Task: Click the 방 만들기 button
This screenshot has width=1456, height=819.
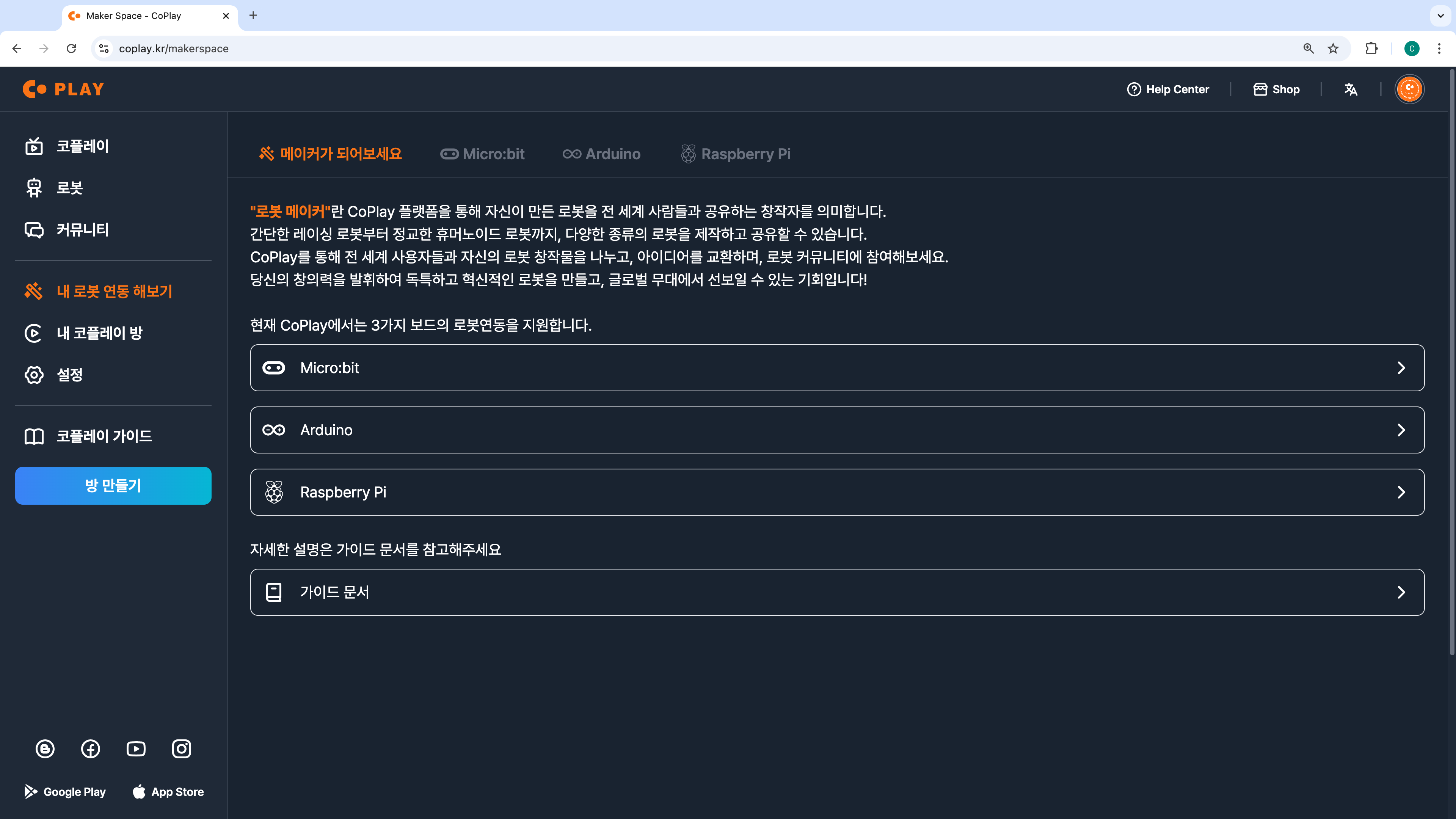Action: coord(113,485)
